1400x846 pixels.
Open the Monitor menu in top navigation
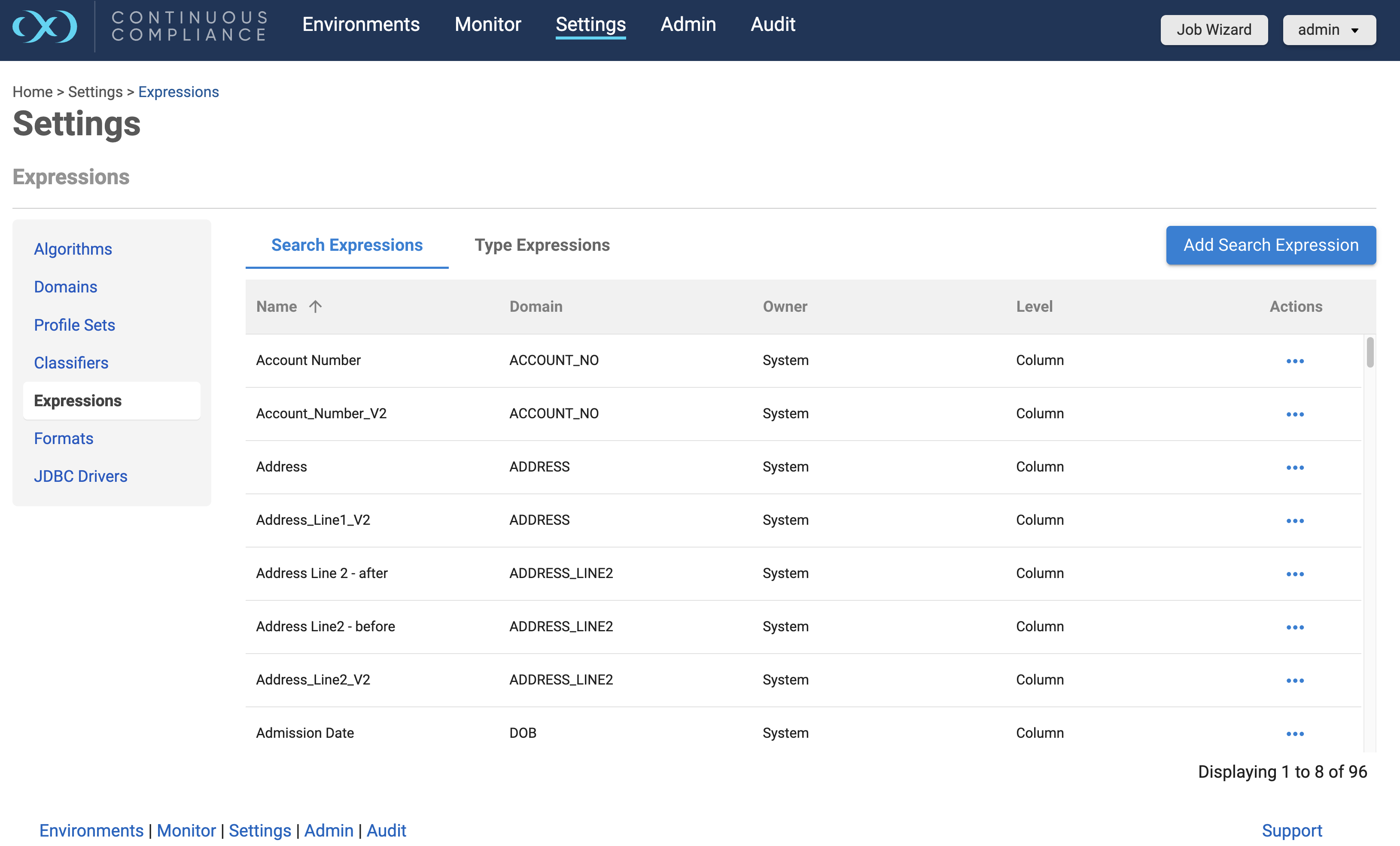[487, 24]
